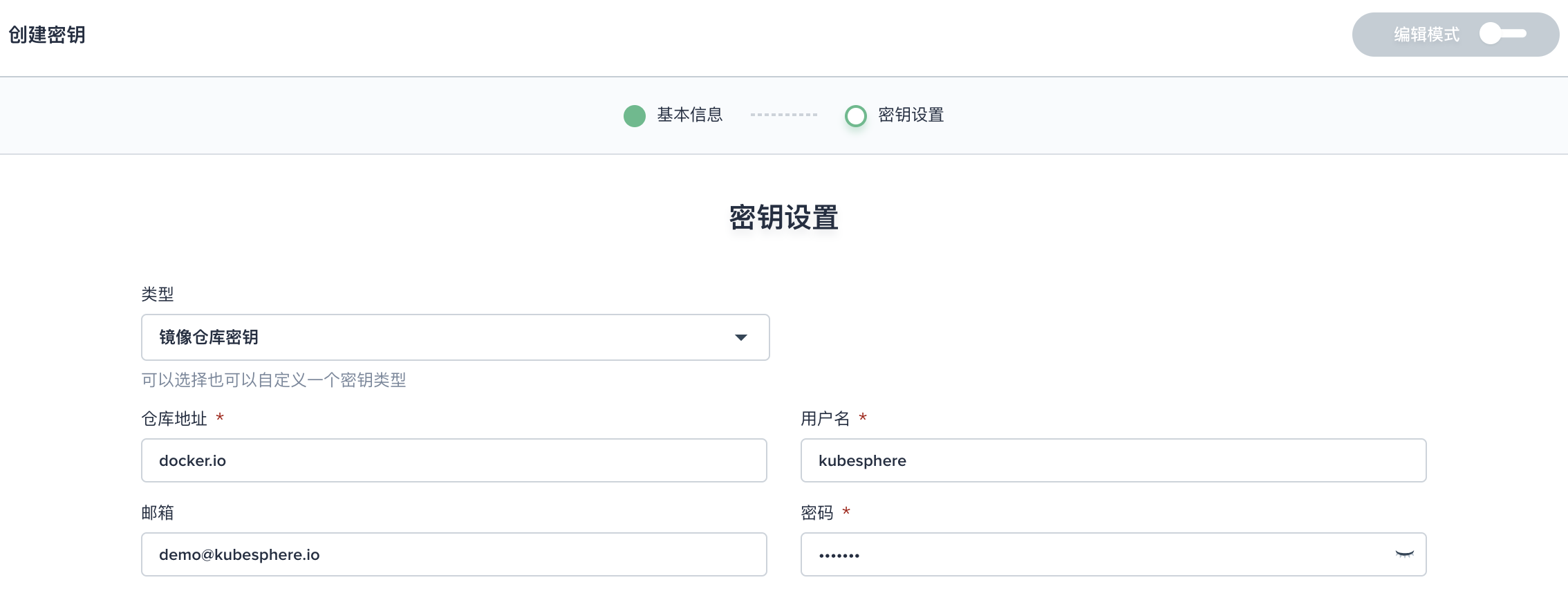Select the 邮箱 field with demo@kubesphere.io
The image size is (1568, 600).
[454, 554]
